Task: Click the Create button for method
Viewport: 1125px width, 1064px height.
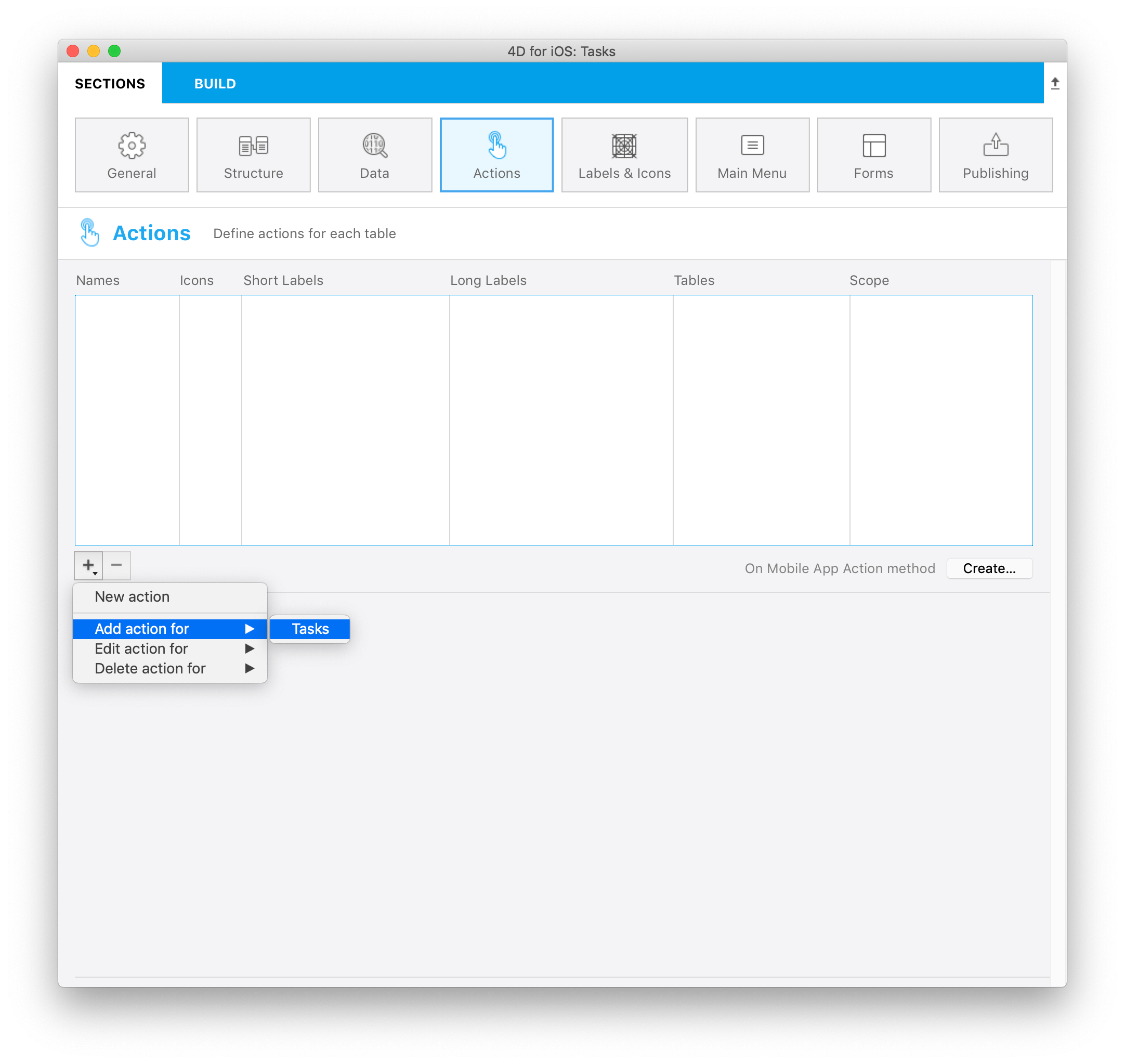Action: [x=990, y=568]
